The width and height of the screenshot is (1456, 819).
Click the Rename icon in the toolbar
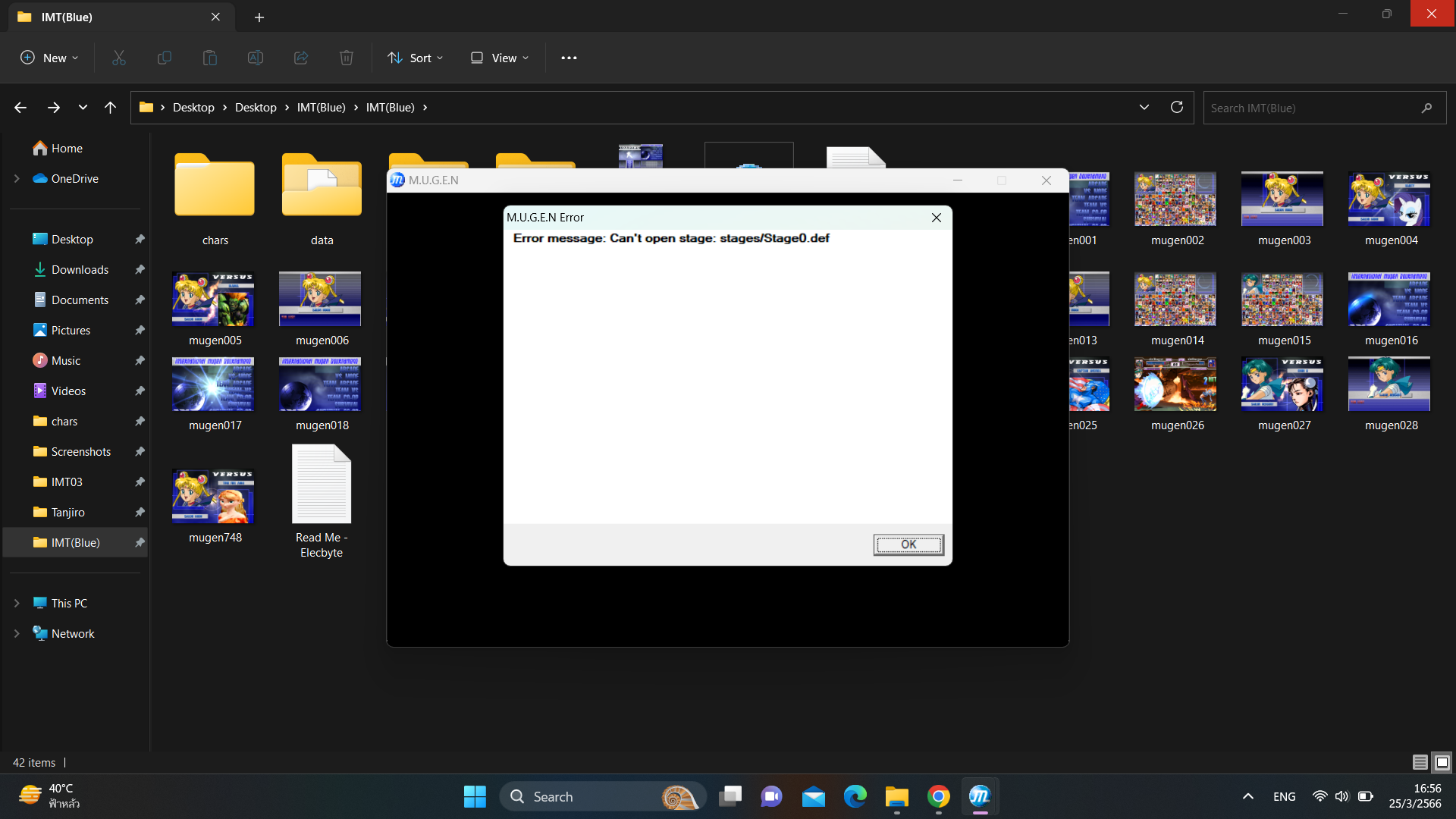[x=256, y=58]
